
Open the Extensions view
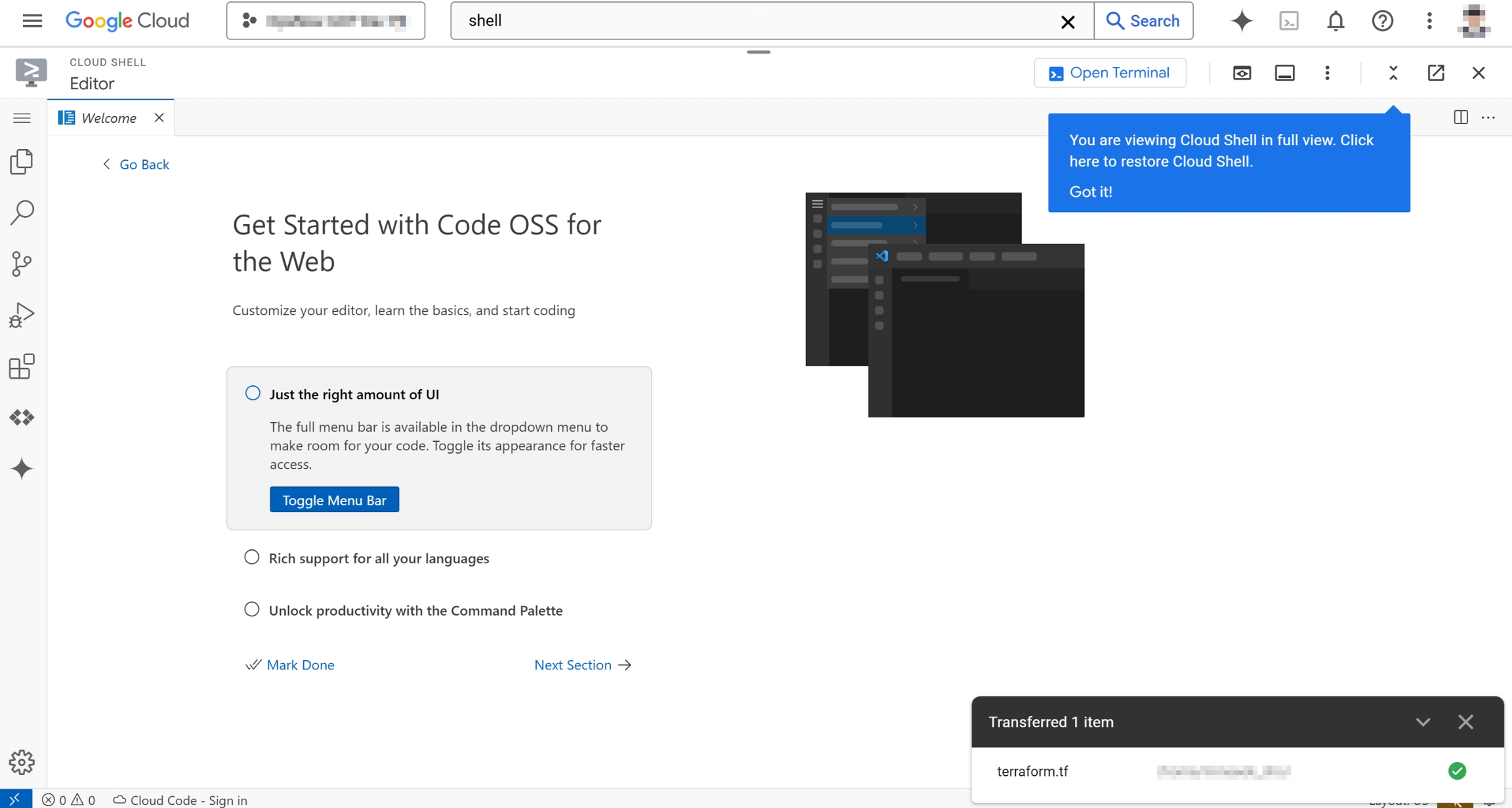pos(22,366)
